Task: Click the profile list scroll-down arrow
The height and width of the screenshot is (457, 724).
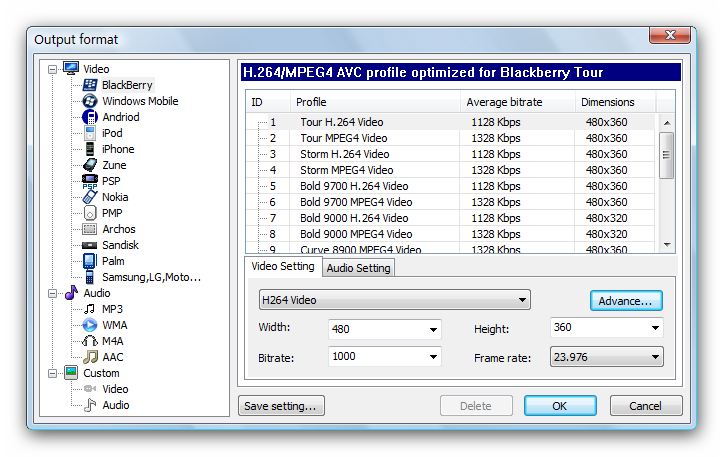Action: tap(667, 245)
